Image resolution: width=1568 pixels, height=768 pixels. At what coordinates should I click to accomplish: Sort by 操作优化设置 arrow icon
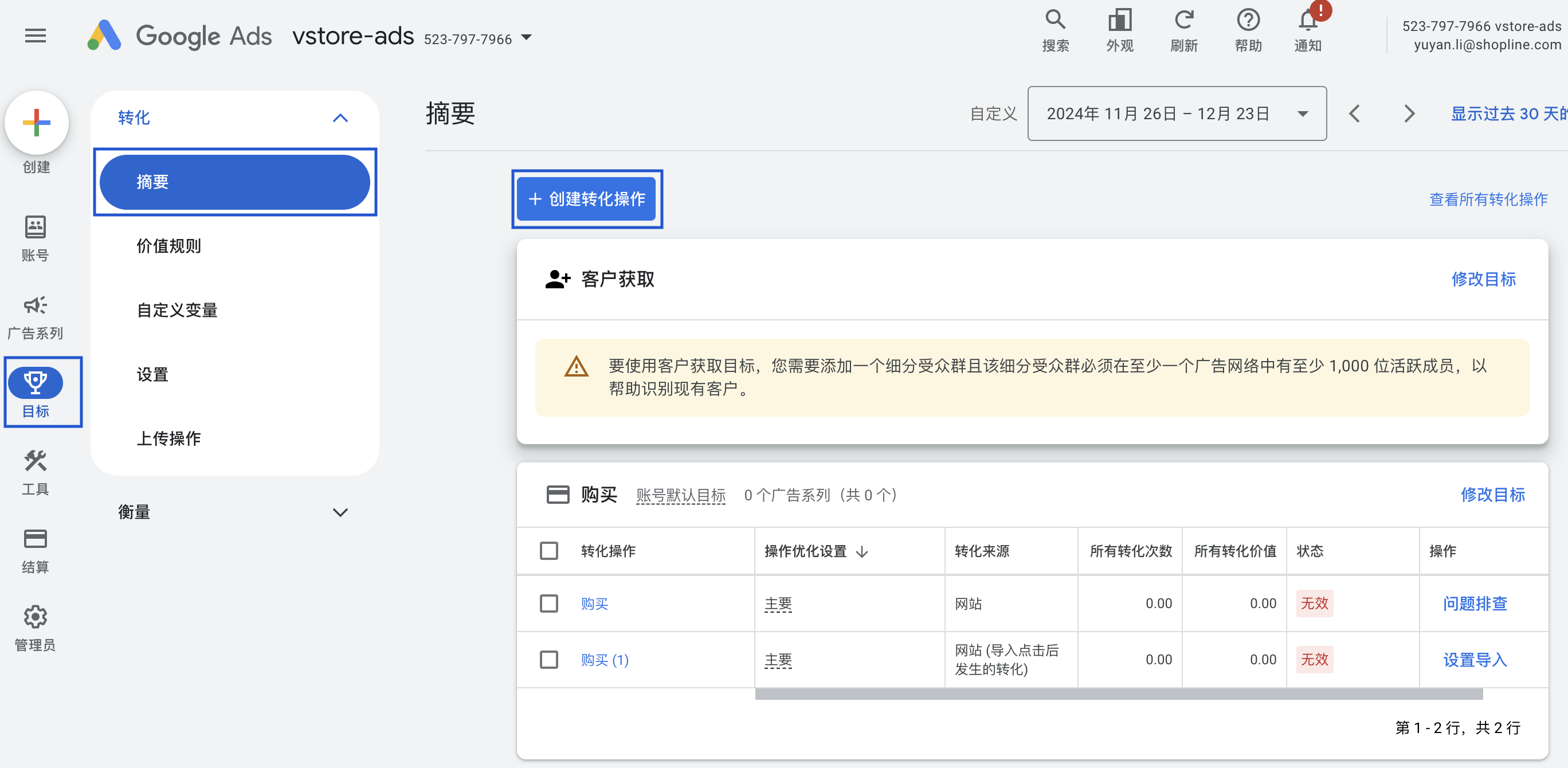[862, 551]
